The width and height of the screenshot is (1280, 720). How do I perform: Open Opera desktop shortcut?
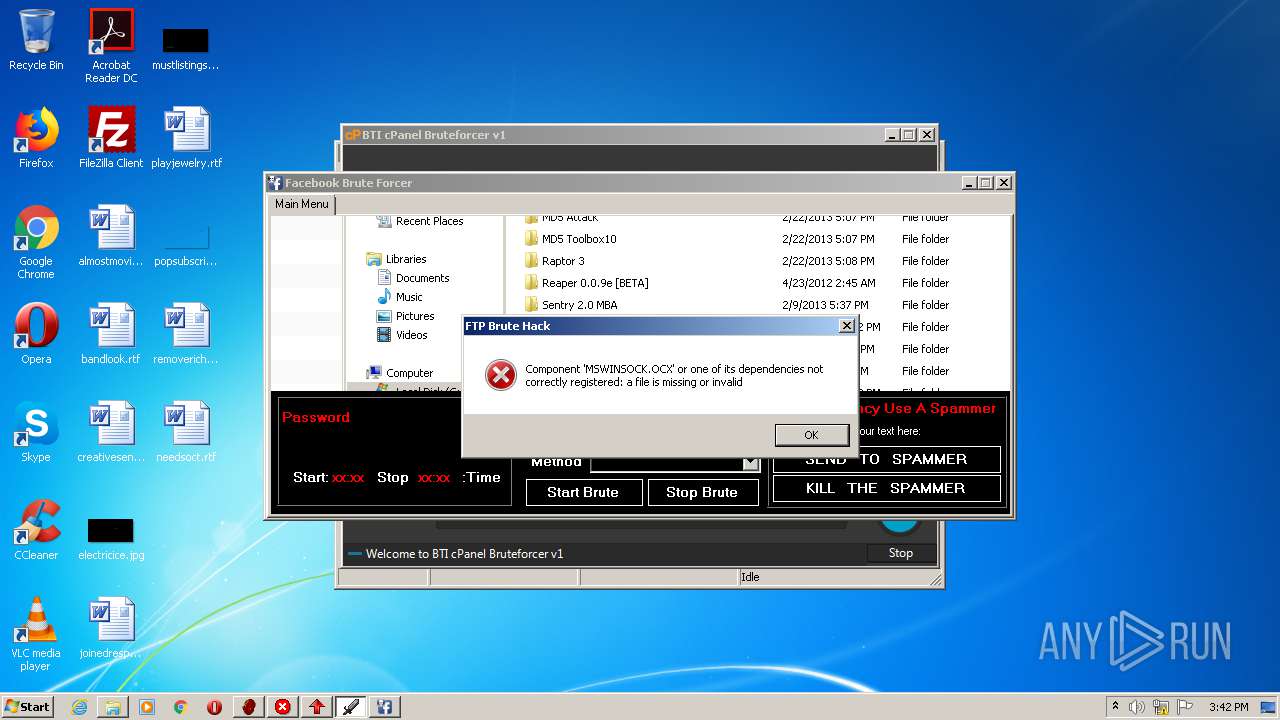[36, 334]
